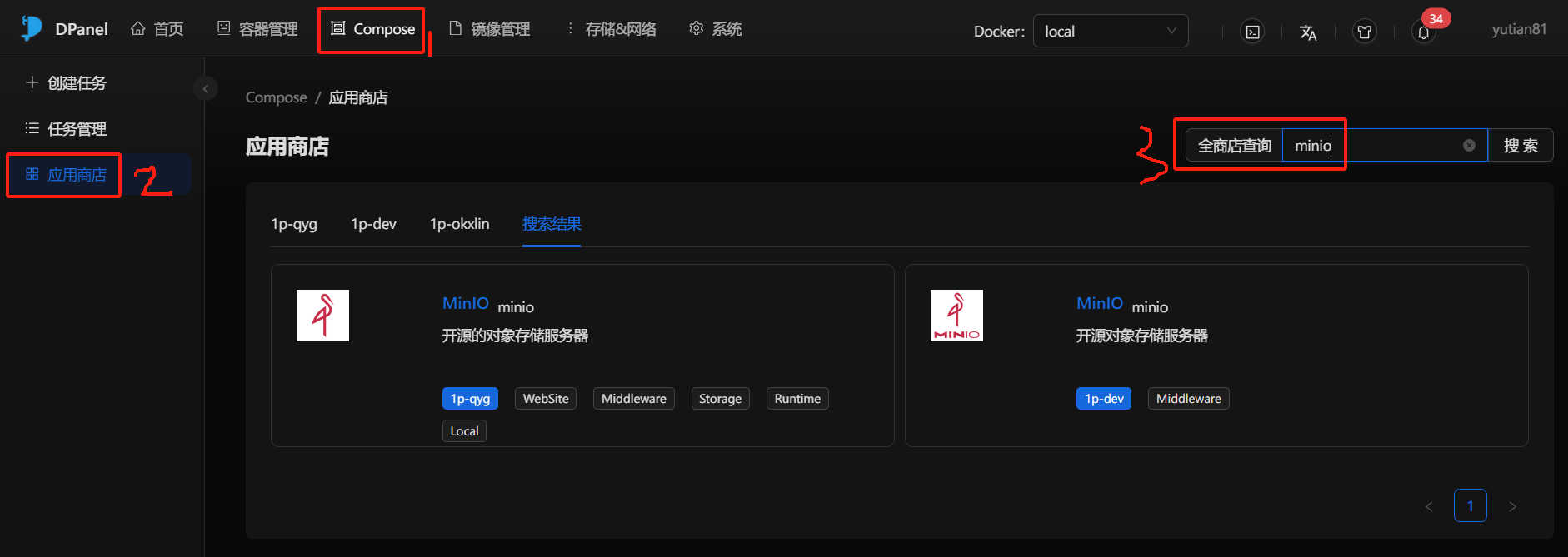The height and width of the screenshot is (557, 1568).
Task: Collapse the left sidebar panel
Action: click(x=206, y=88)
